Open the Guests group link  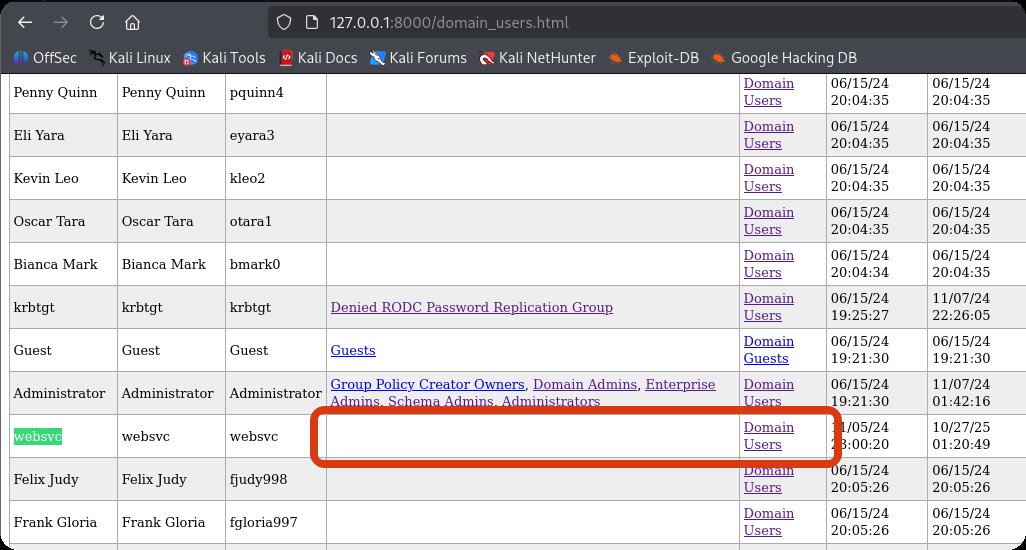coord(353,350)
